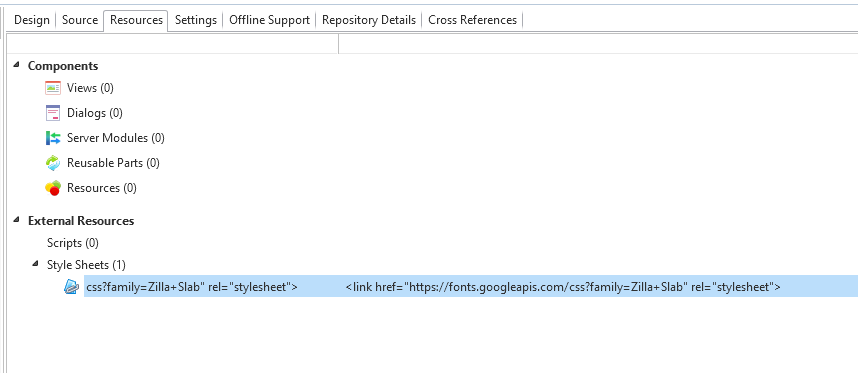This screenshot has height=373, width=858.
Task: Click the Reusable Parts icon
Action: tap(53, 163)
